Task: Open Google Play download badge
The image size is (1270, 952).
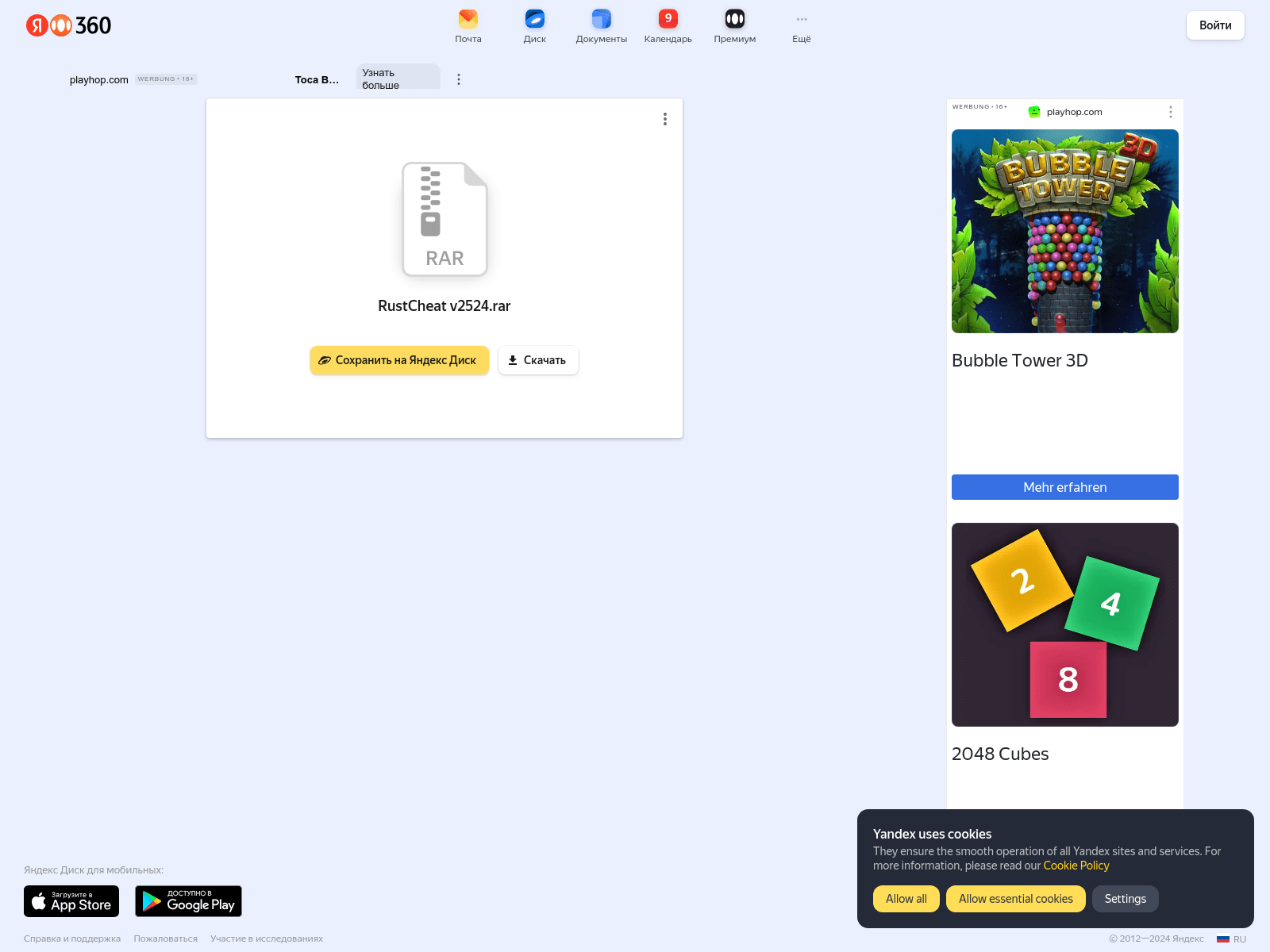Action: point(188,901)
